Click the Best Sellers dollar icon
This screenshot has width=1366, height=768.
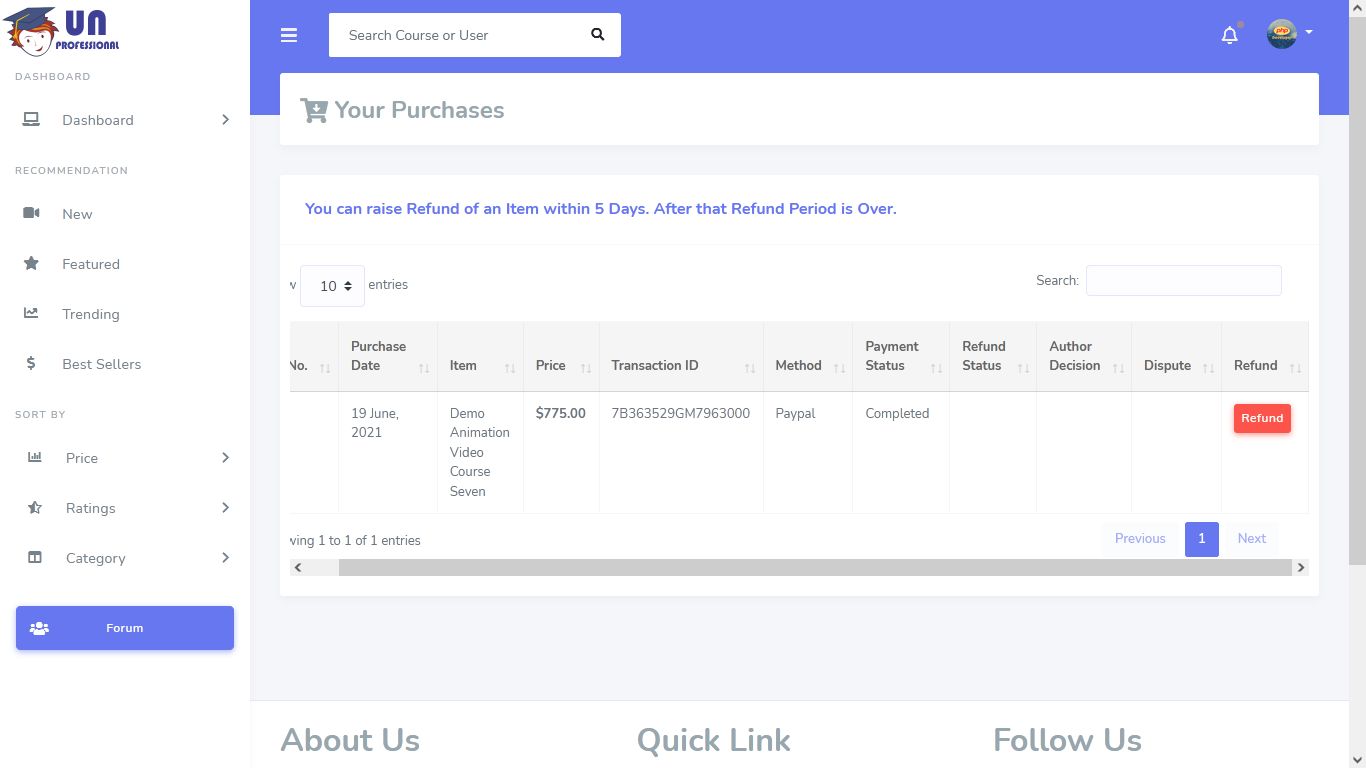[31, 364]
